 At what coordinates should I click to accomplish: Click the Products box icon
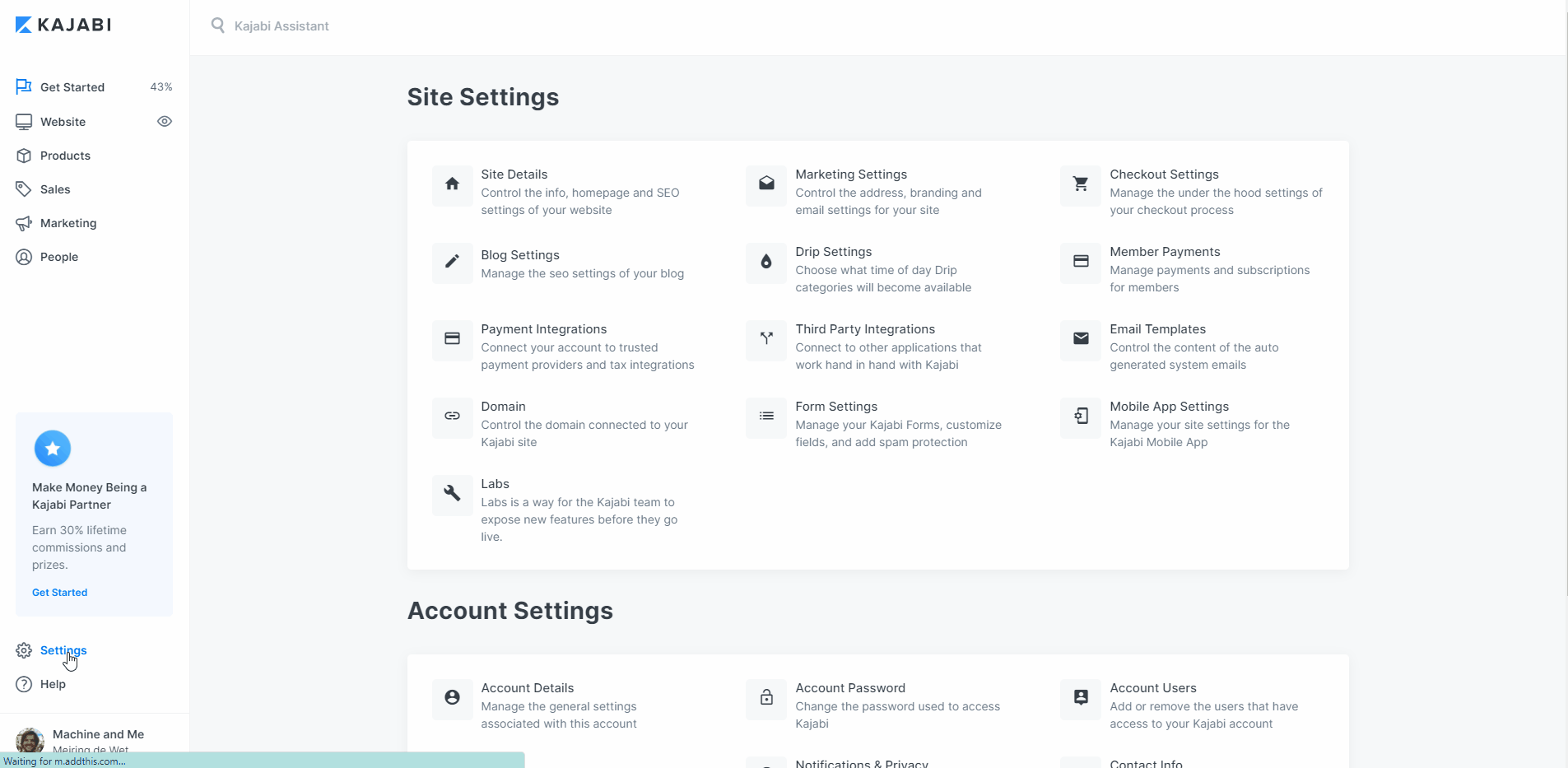click(24, 156)
